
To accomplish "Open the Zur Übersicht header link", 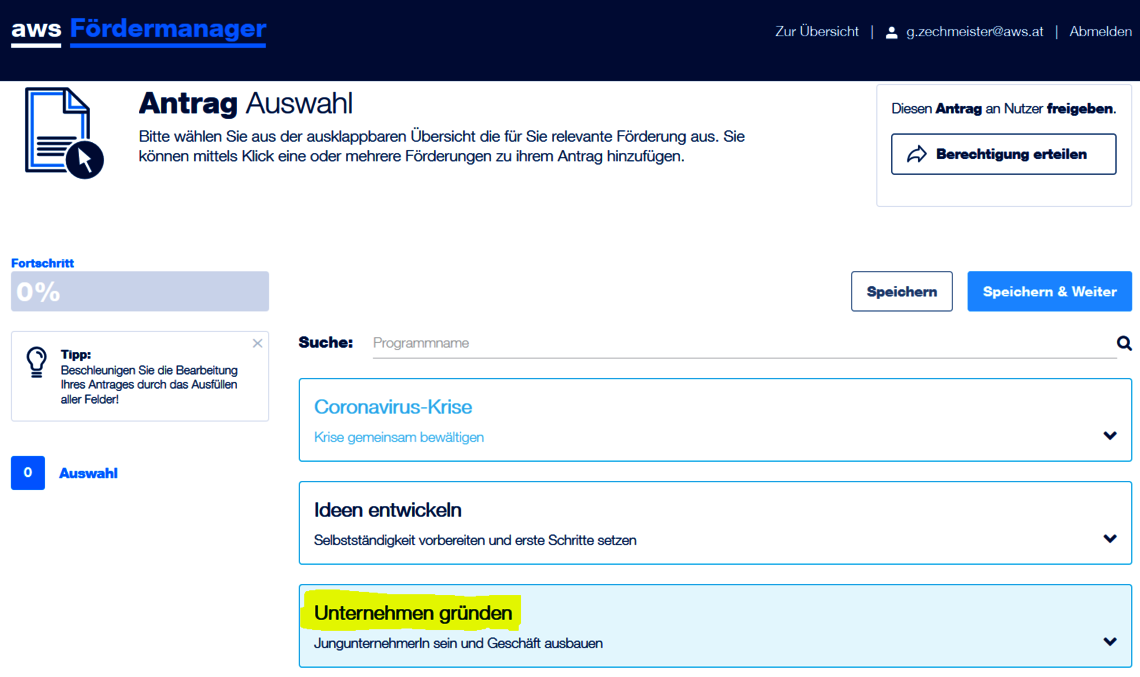I will 816,31.
